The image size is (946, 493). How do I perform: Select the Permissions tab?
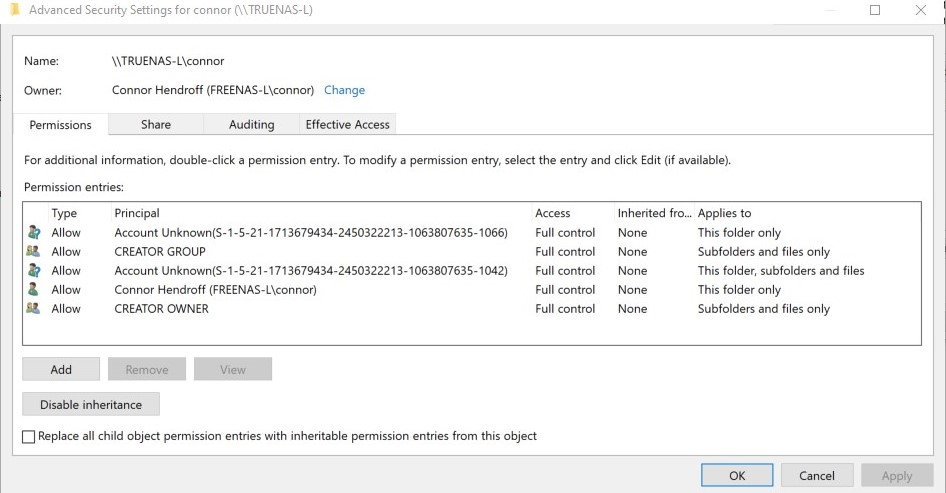[60, 125]
